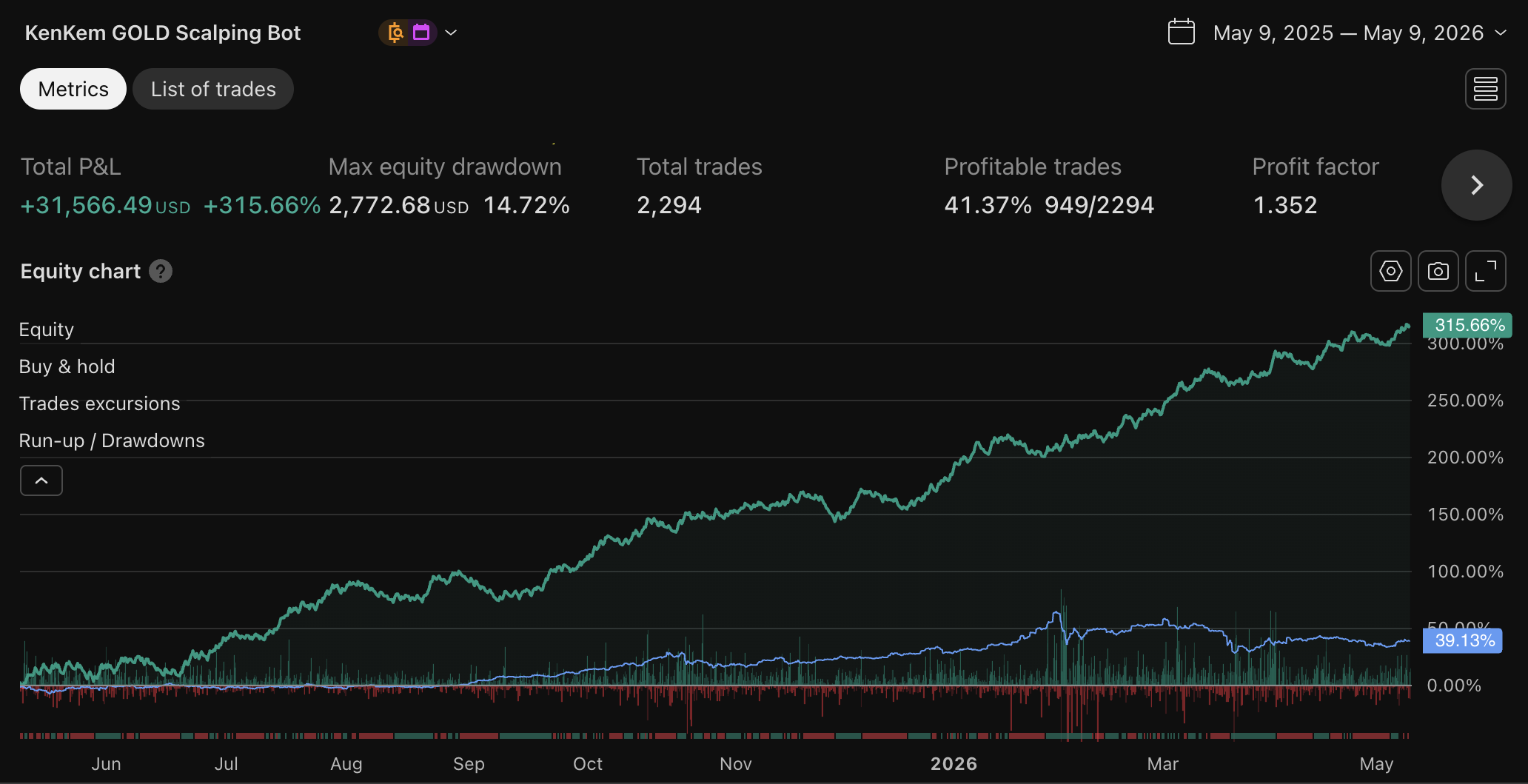The image size is (1528, 784).
Task: Click the +315.66% profit percentage
Action: tap(262, 205)
